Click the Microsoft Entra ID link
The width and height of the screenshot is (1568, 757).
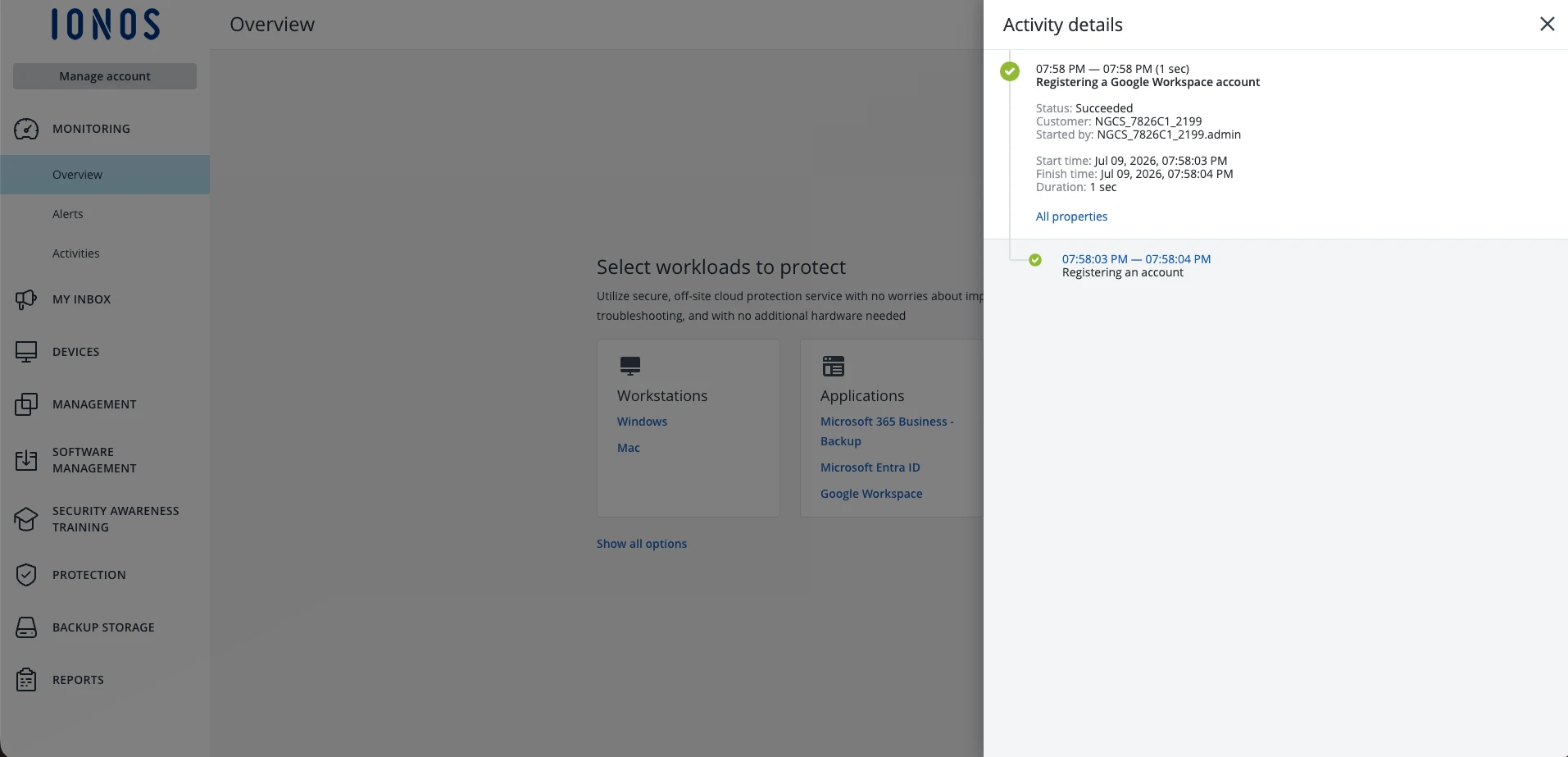870,467
